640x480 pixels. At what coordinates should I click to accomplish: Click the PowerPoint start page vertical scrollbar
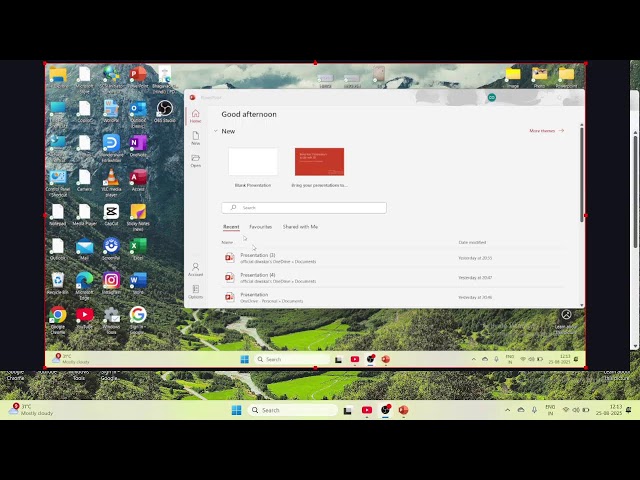tap(582, 175)
